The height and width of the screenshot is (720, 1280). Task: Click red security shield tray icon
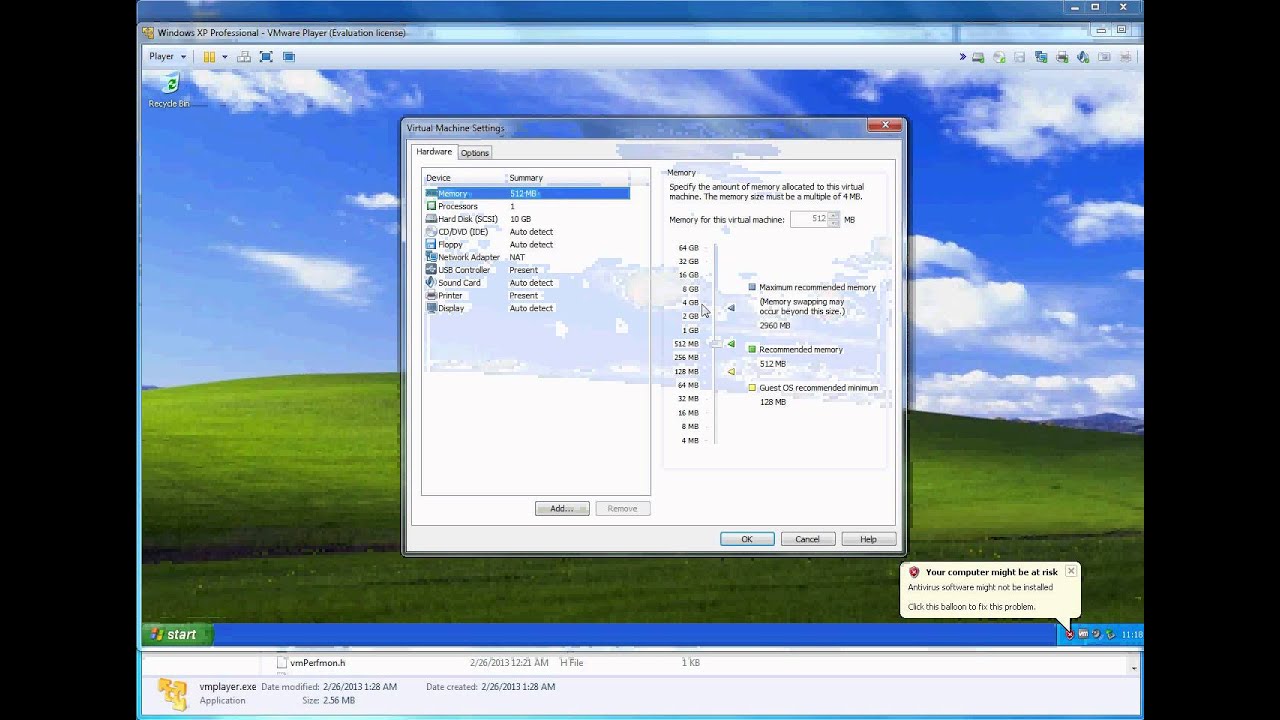(x=1069, y=634)
